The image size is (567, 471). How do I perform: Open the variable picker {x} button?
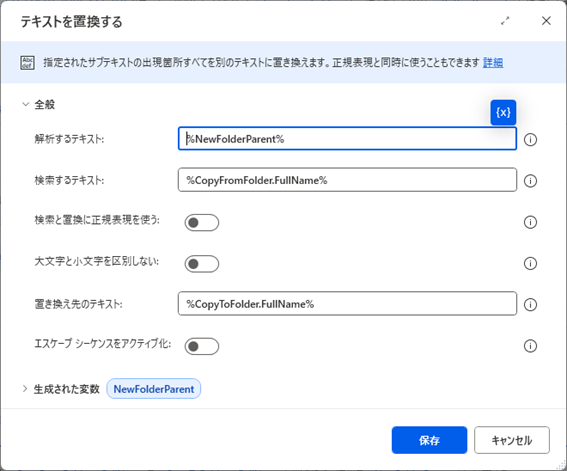pyautogui.click(x=503, y=112)
